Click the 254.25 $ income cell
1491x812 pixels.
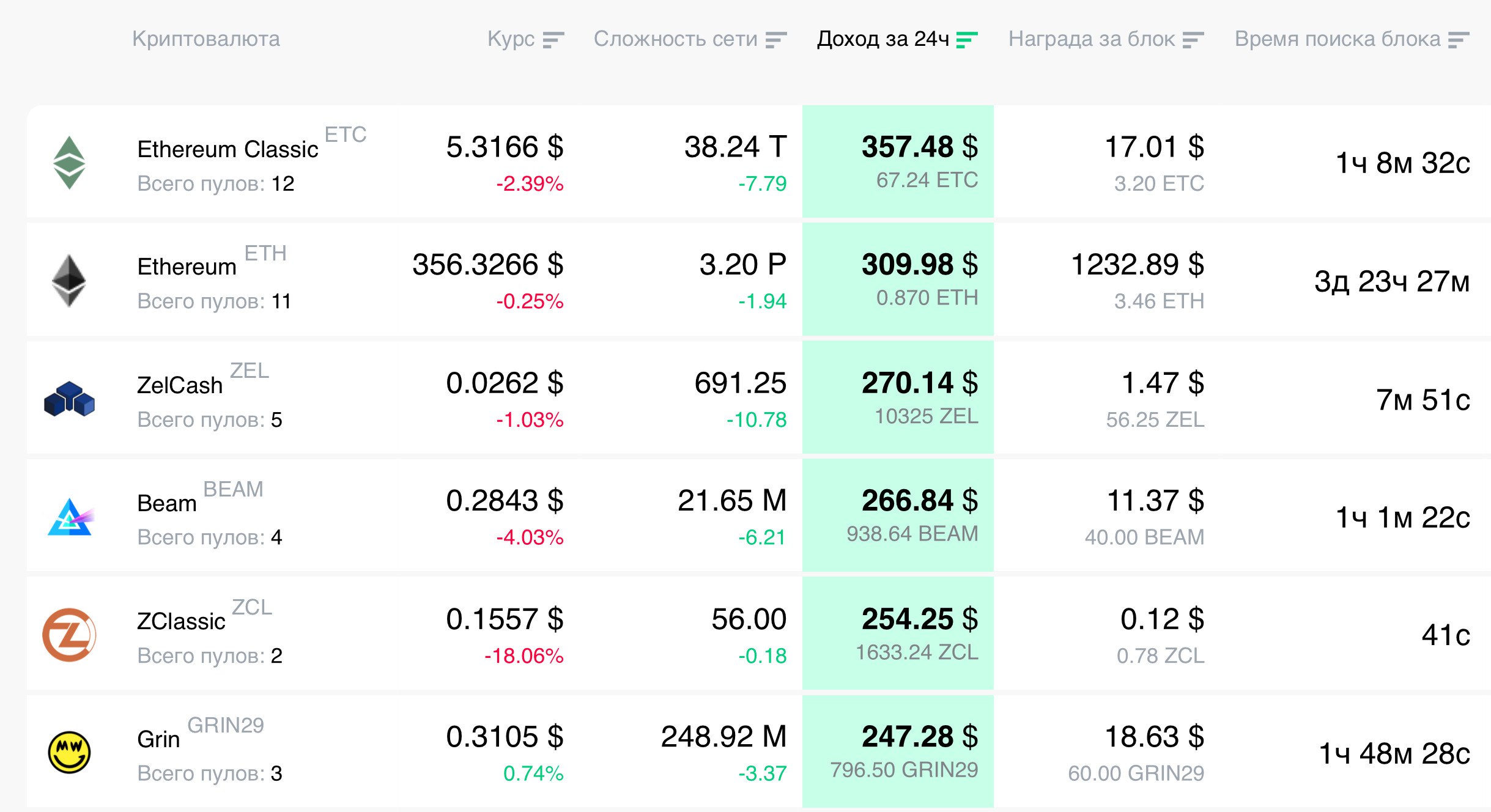(898, 633)
